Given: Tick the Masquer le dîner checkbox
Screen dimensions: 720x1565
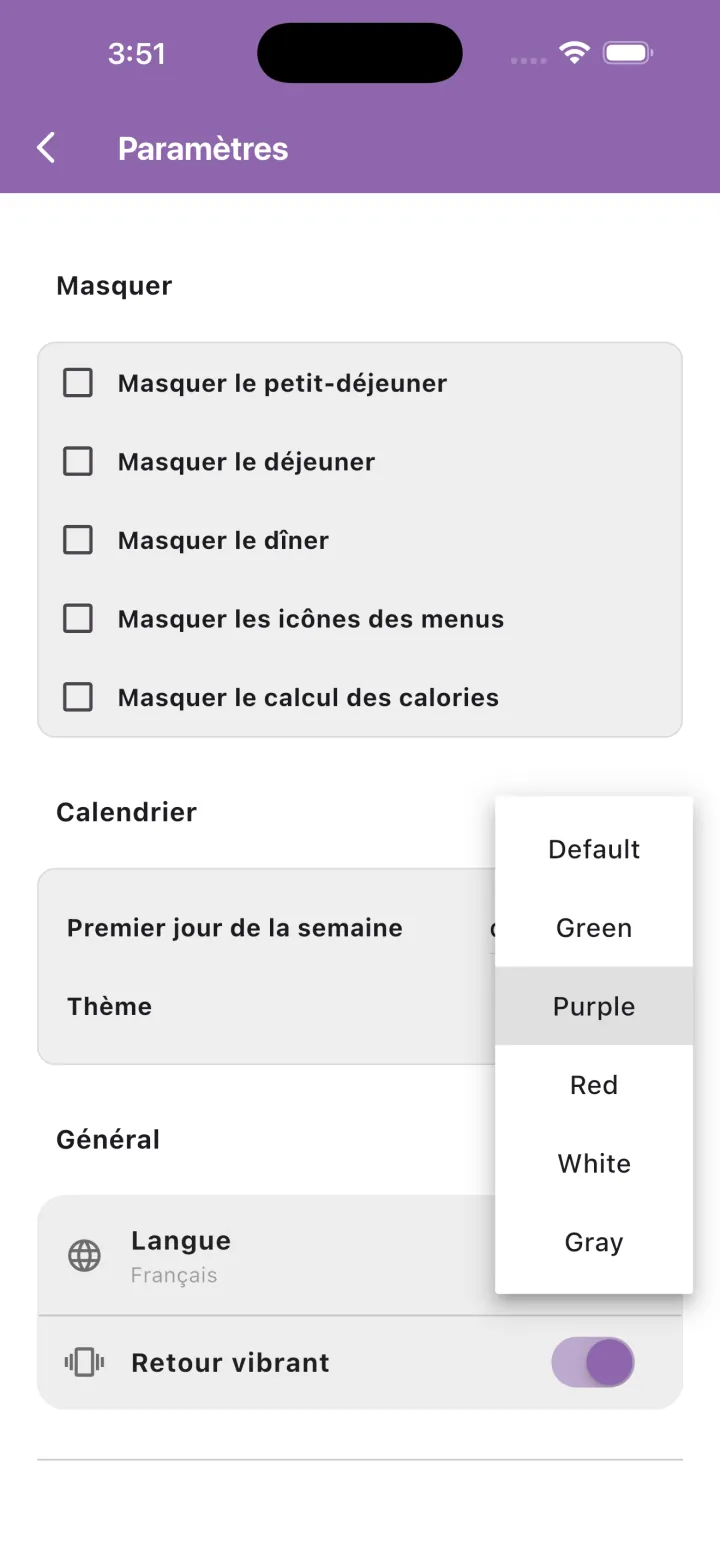Looking at the screenshot, I should point(78,540).
